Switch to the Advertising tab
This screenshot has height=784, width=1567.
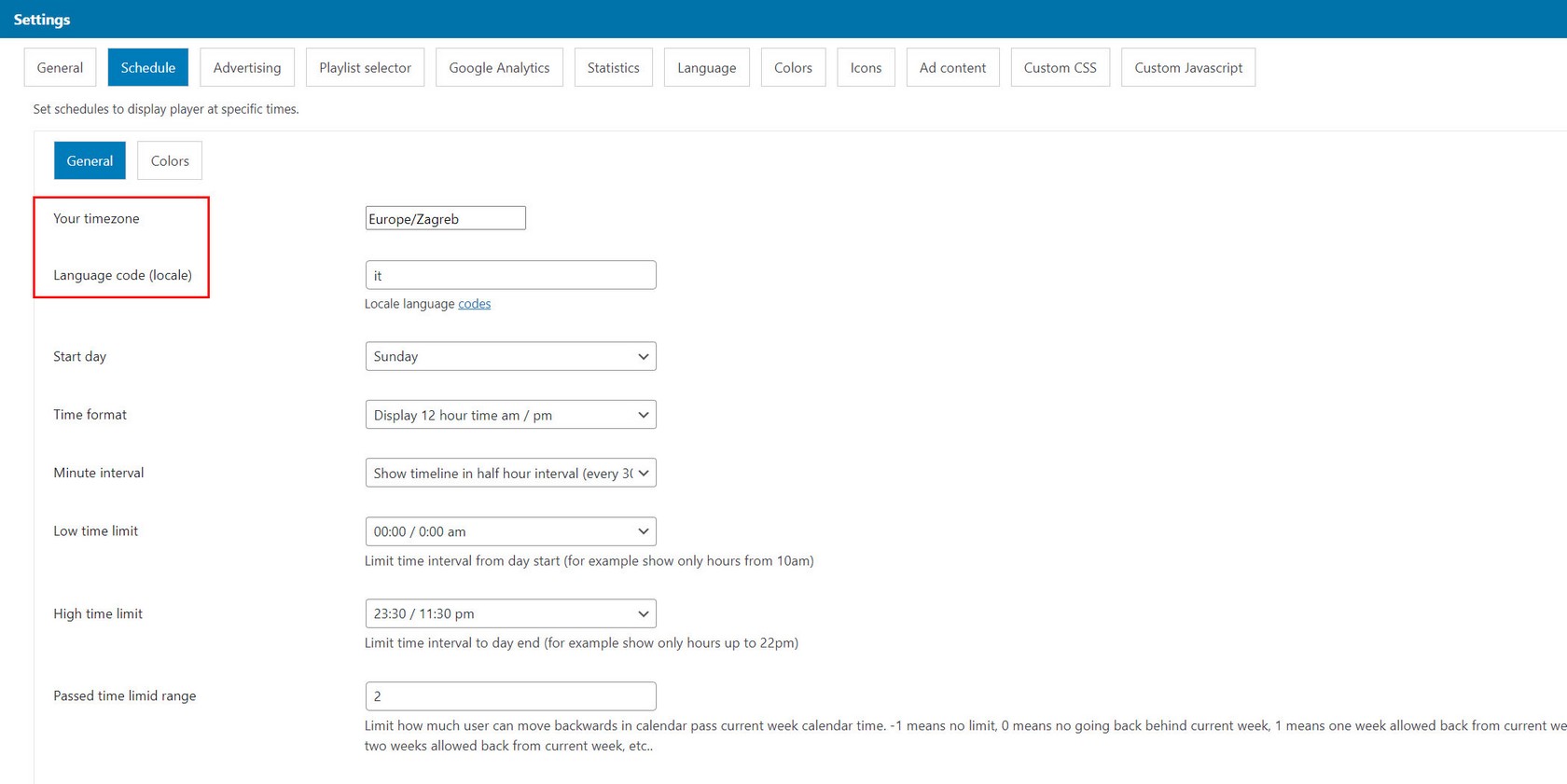pyautogui.click(x=247, y=67)
